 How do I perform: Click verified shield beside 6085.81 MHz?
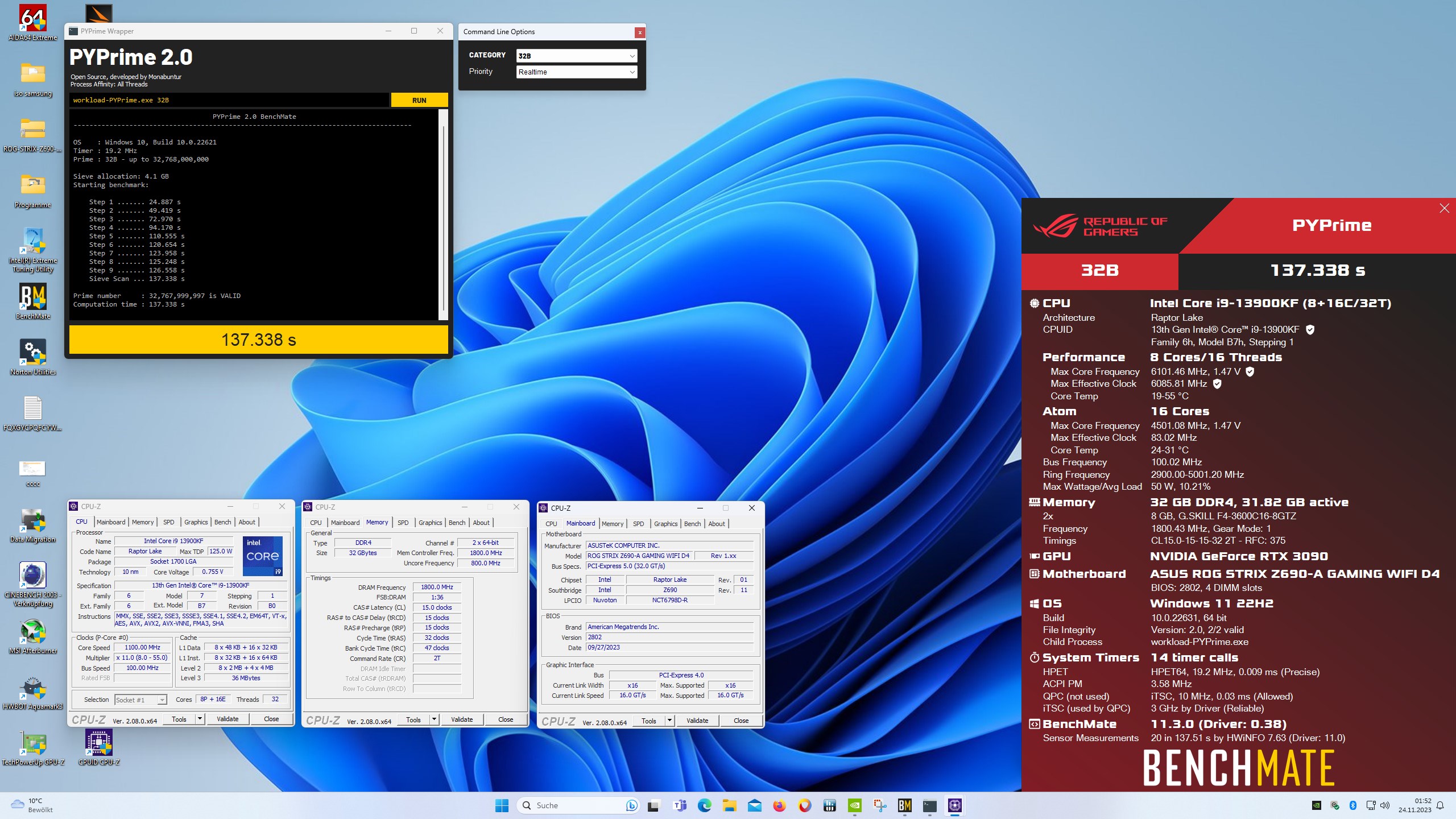click(1217, 384)
